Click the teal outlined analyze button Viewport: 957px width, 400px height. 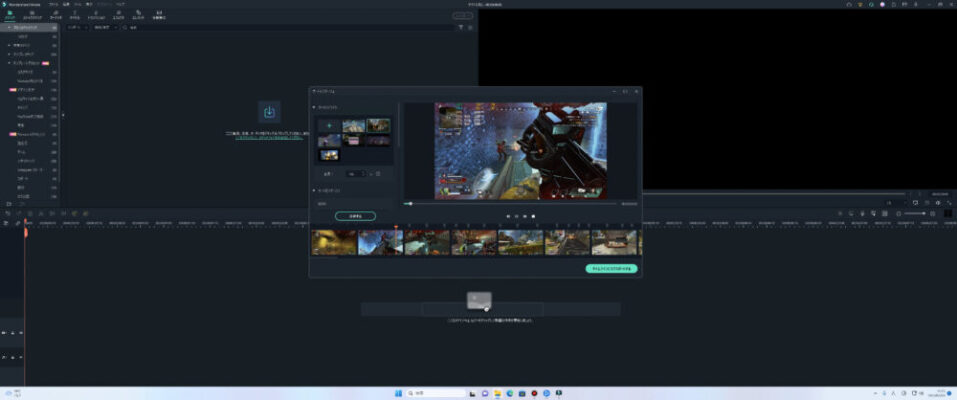pyautogui.click(x=355, y=216)
